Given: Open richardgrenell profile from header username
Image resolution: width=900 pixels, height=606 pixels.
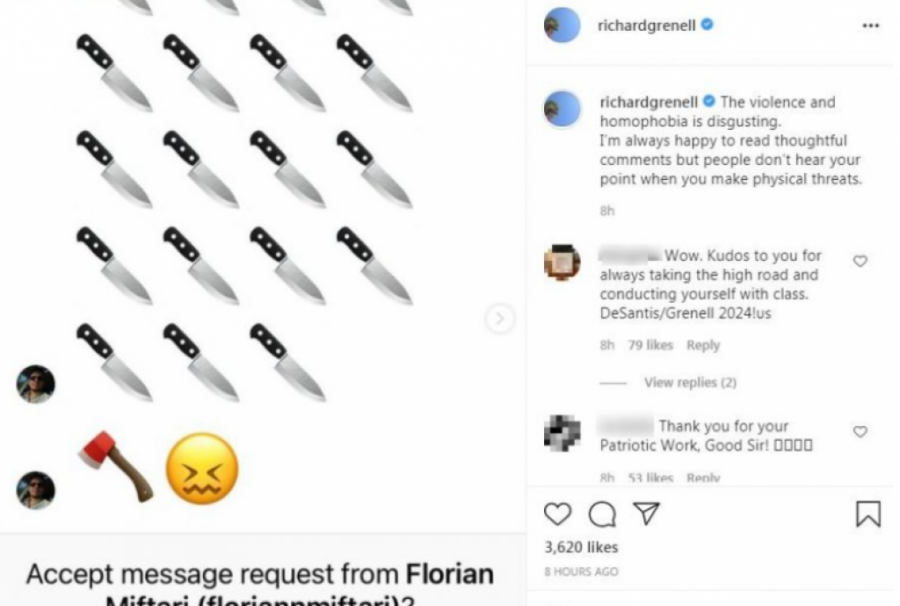Looking at the screenshot, I should pyautogui.click(x=645, y=26).
